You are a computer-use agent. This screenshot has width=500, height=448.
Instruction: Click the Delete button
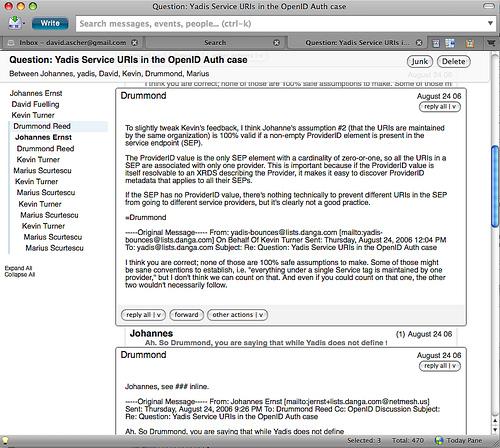pos(454,61)
